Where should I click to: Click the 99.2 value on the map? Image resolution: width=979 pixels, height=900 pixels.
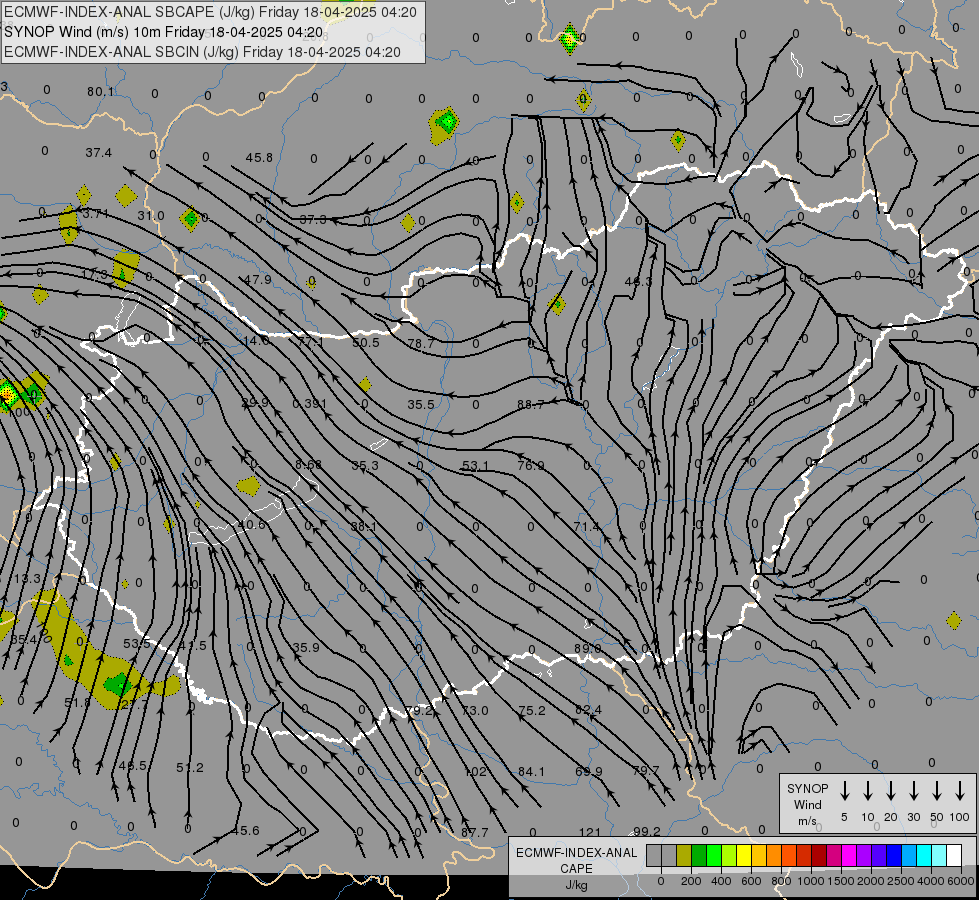(647, 832)
